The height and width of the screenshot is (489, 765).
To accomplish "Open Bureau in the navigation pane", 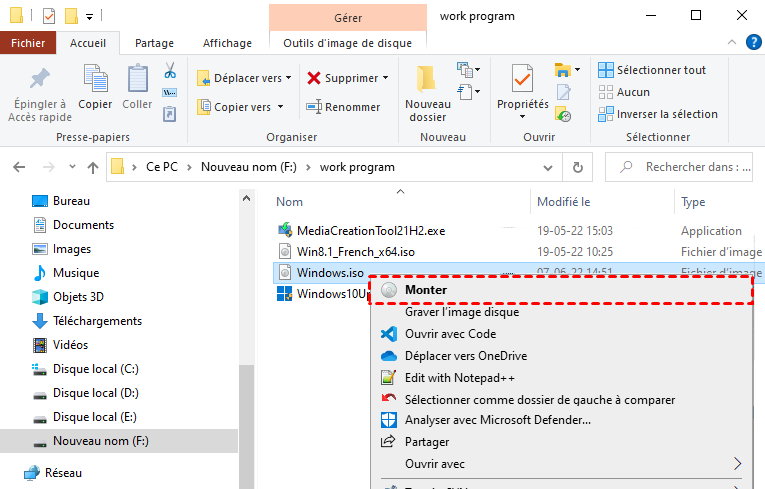I will (x=71, y=201).
